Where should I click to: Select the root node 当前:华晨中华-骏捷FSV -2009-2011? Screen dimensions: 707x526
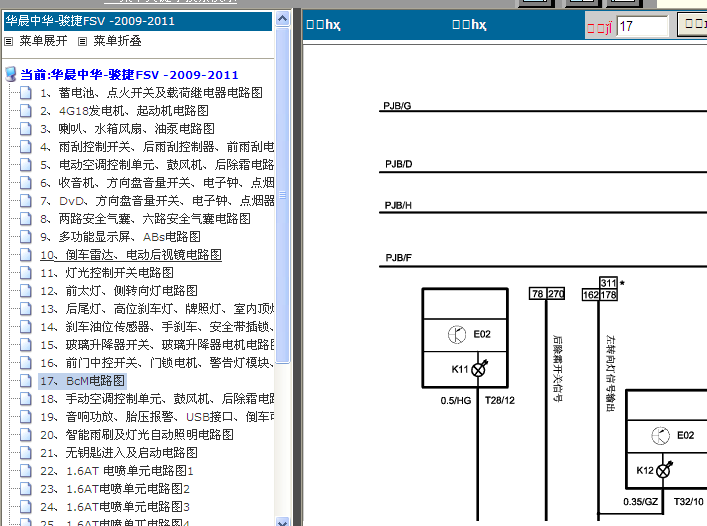point(129,75)
